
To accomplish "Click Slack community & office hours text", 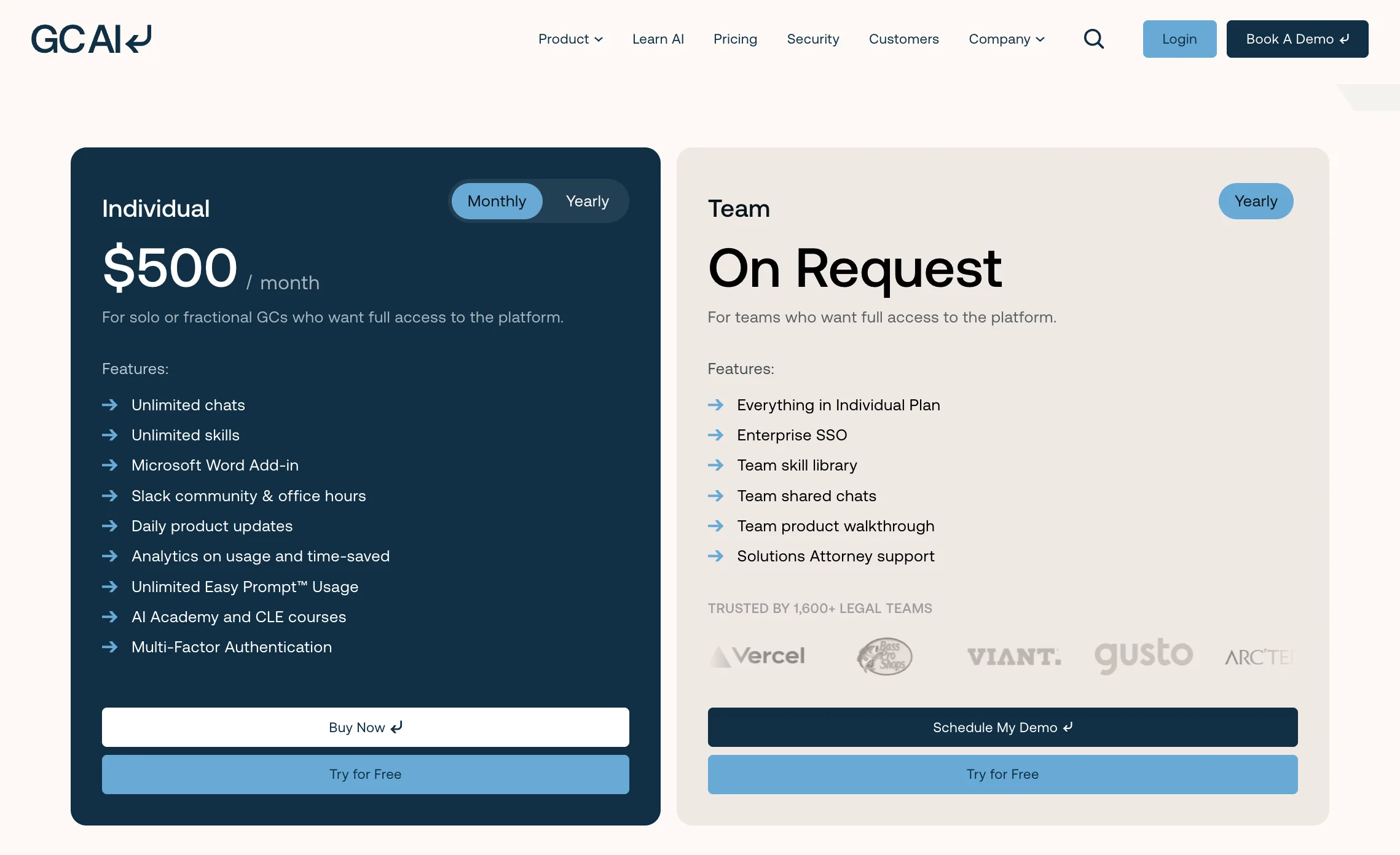I will (x=249, y=496).
